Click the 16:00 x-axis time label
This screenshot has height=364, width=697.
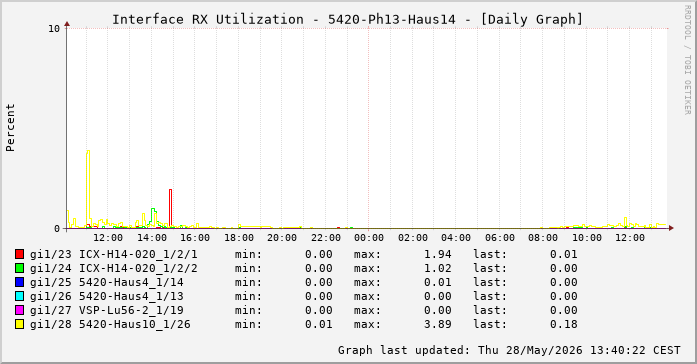coord(195,238)
